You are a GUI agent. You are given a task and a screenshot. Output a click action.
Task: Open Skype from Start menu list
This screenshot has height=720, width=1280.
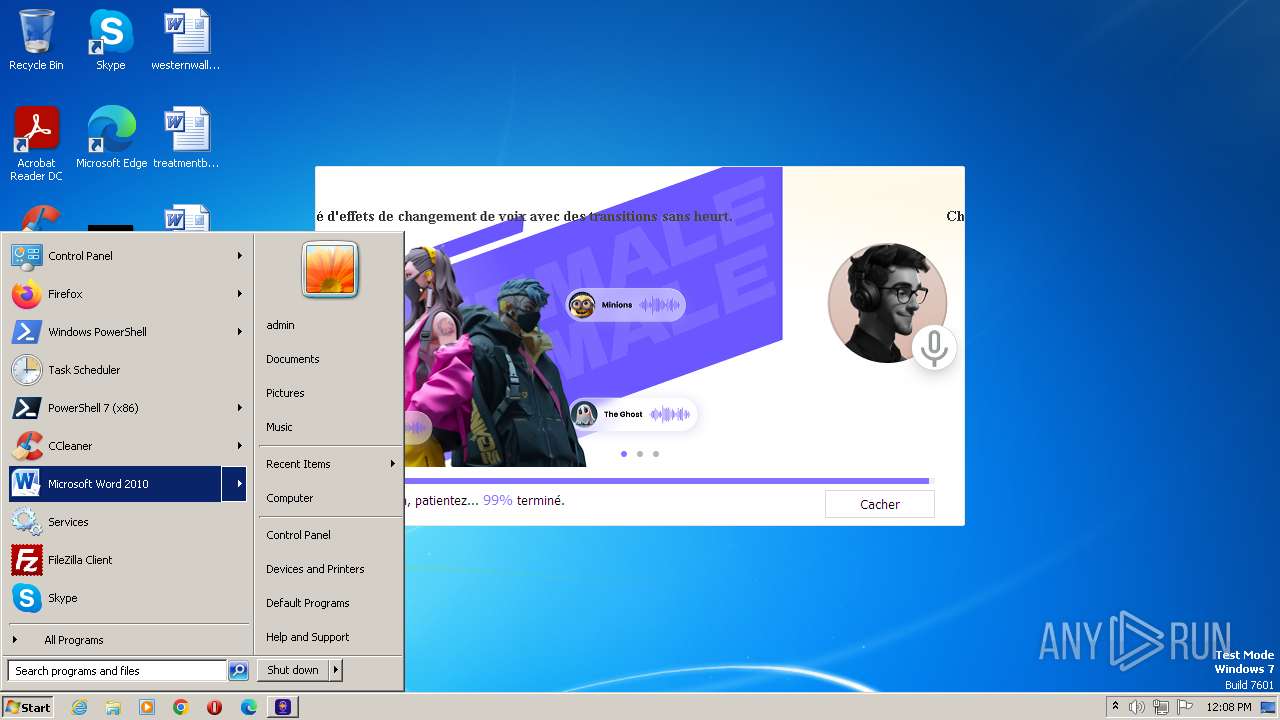tap(128, 598)
